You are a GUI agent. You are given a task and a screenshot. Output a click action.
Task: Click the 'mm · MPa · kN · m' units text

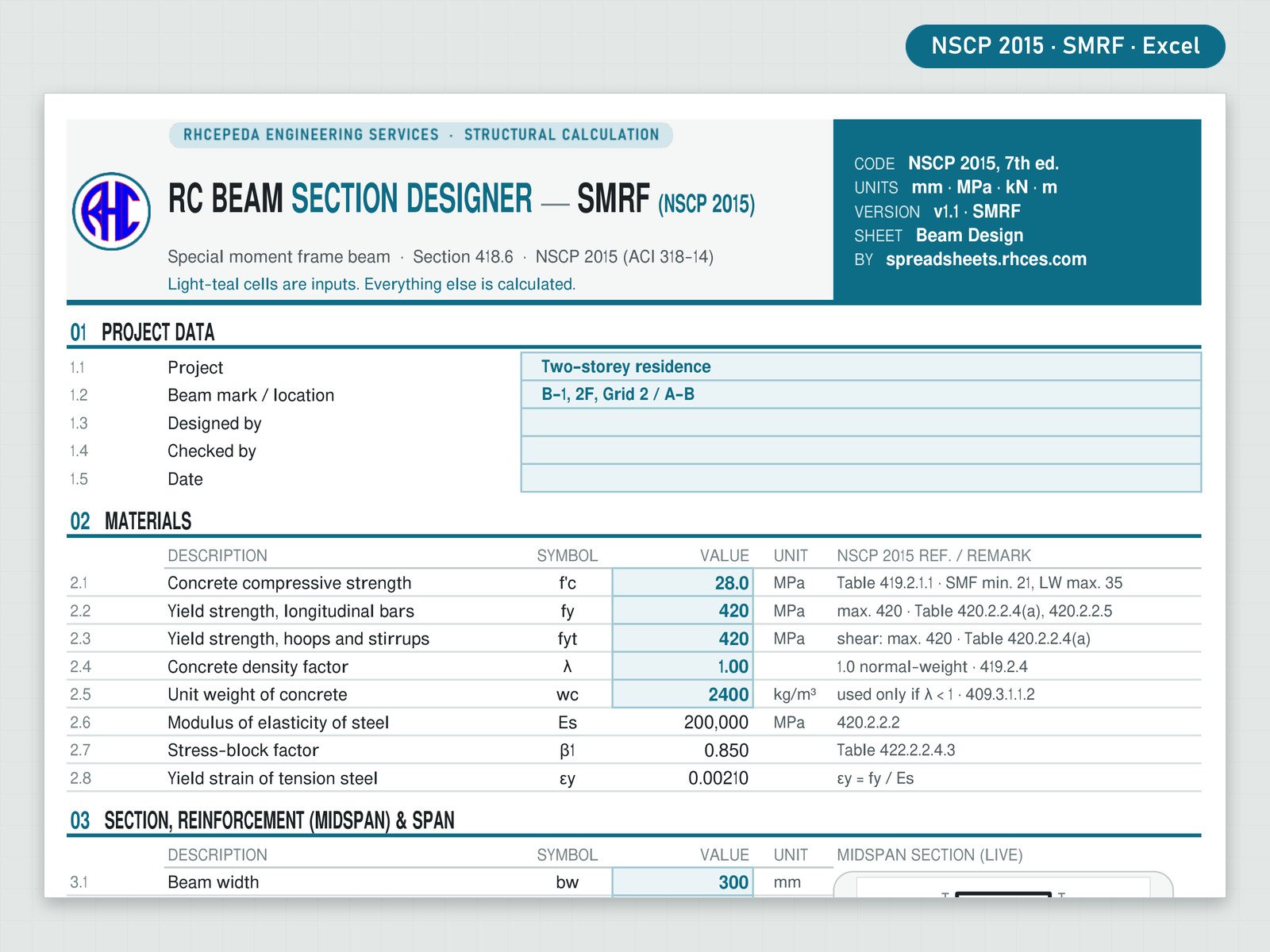[x=984, y=187]
